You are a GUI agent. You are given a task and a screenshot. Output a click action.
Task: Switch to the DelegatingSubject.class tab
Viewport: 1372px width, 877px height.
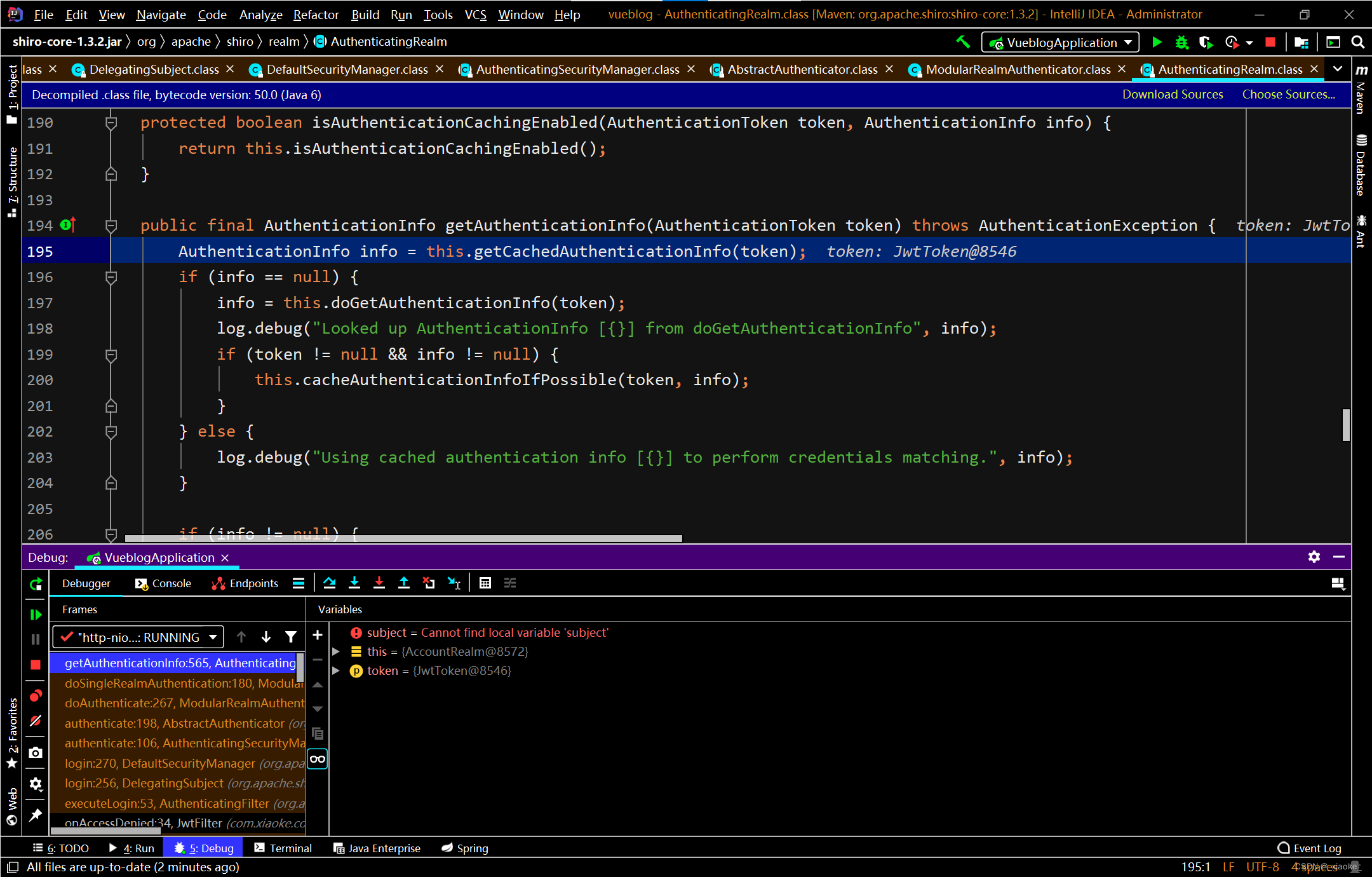[x=152, y=70]
